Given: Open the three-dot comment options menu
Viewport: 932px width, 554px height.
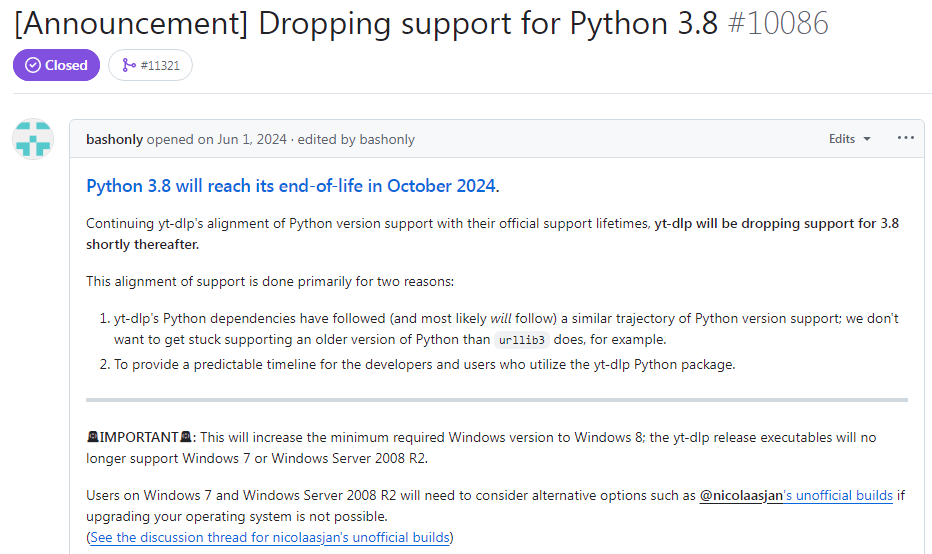Looking at the screenshot, I should [x=906, y=138].
